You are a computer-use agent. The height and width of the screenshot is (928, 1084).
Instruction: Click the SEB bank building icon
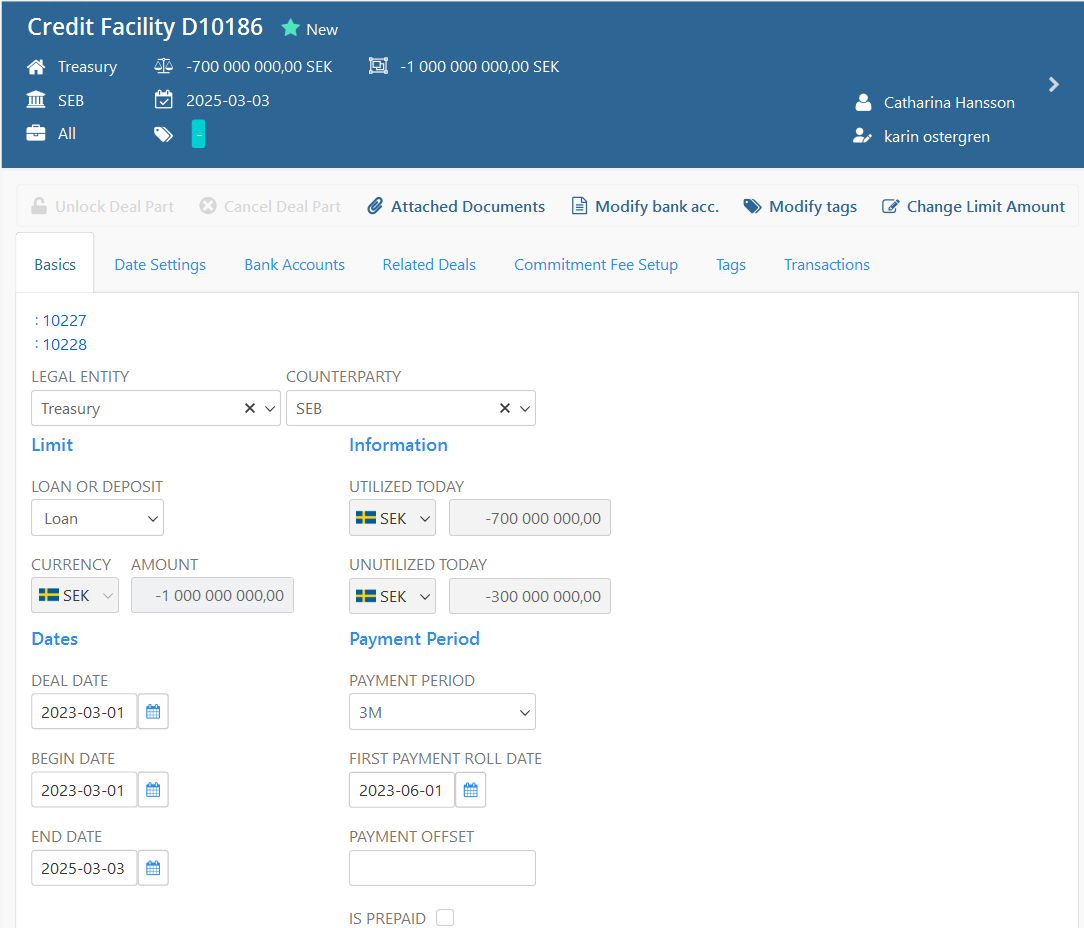pos(36,100)
